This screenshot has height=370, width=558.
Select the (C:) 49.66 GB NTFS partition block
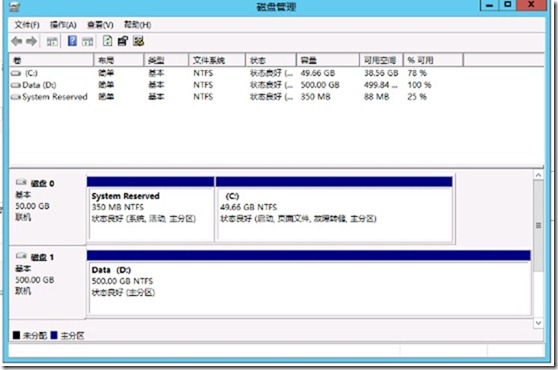pyautogui.click(x=334, y=210)
